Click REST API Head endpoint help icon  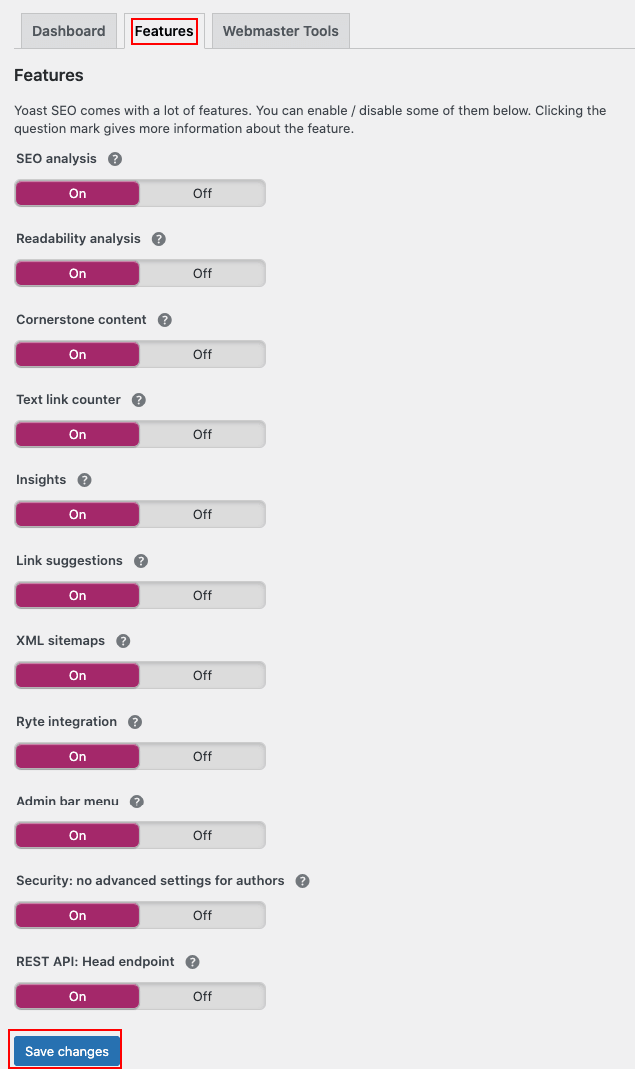(x=193, y=962)
